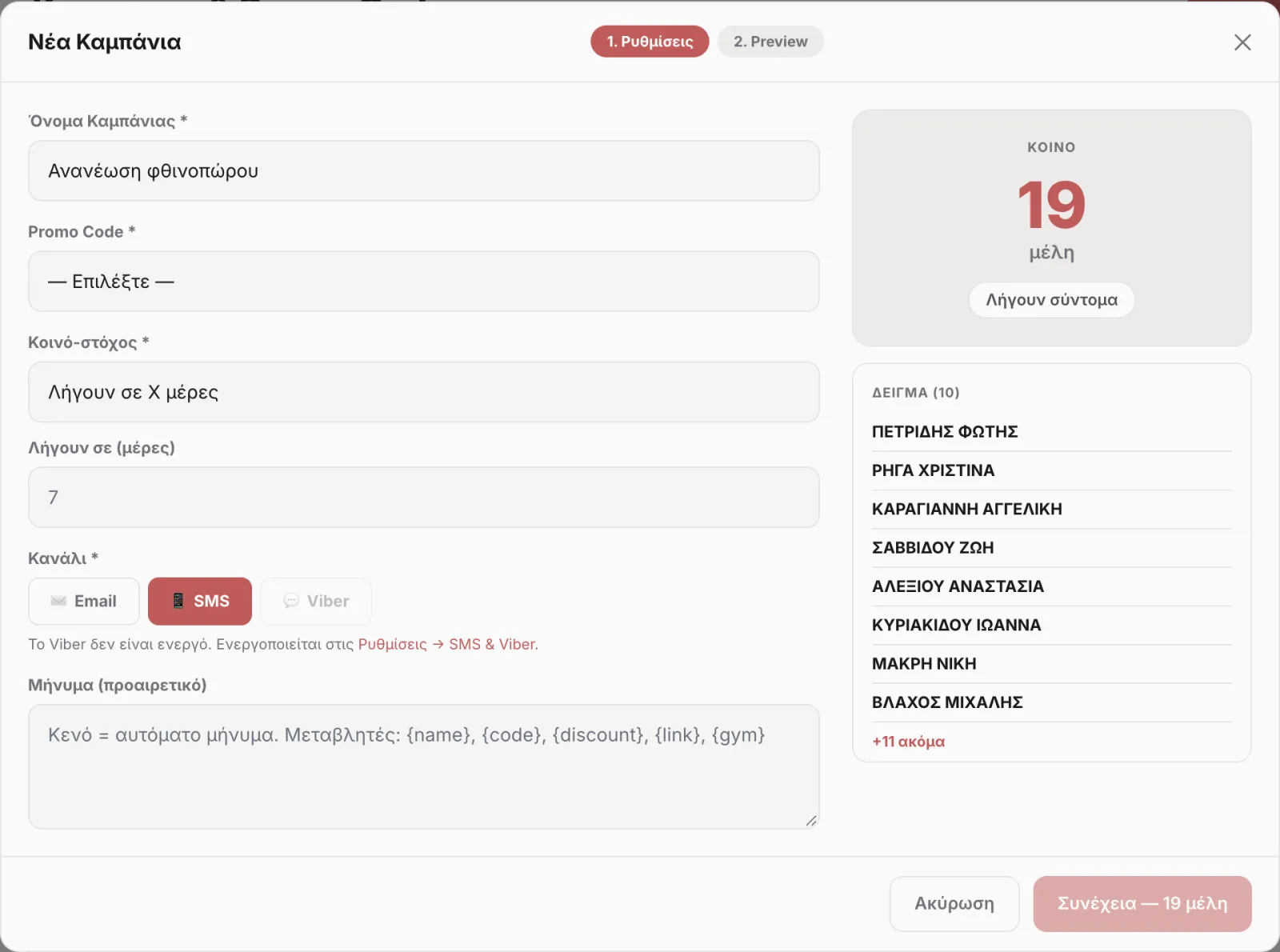Click the Ακύρωση button
Viewport: 1280px width, 952px height.
(954, 904)
